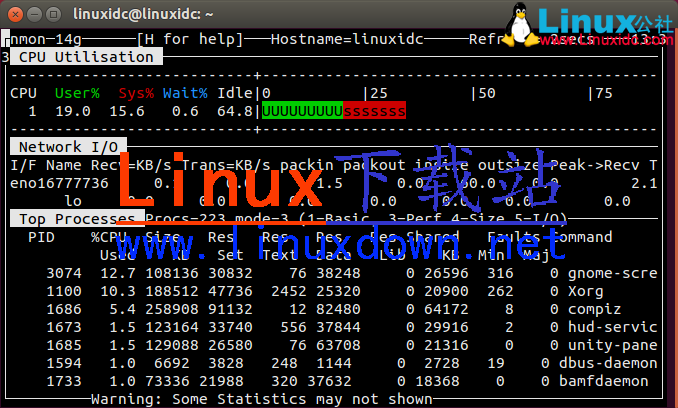Click PID 1100 in process list
Viewport: 678px width, 408px height.
[x=64, y=291]
